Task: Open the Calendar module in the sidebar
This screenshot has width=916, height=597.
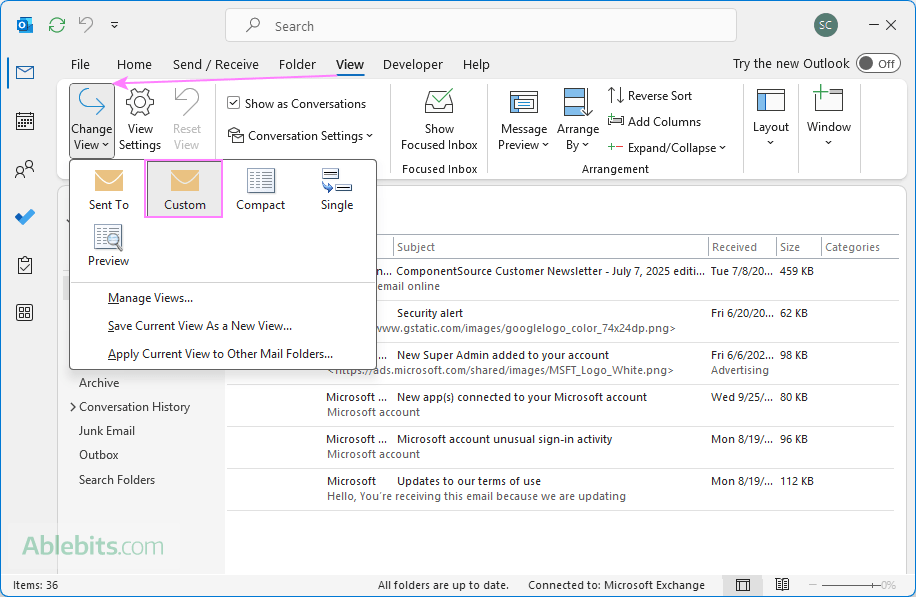Action: [25, 121]
